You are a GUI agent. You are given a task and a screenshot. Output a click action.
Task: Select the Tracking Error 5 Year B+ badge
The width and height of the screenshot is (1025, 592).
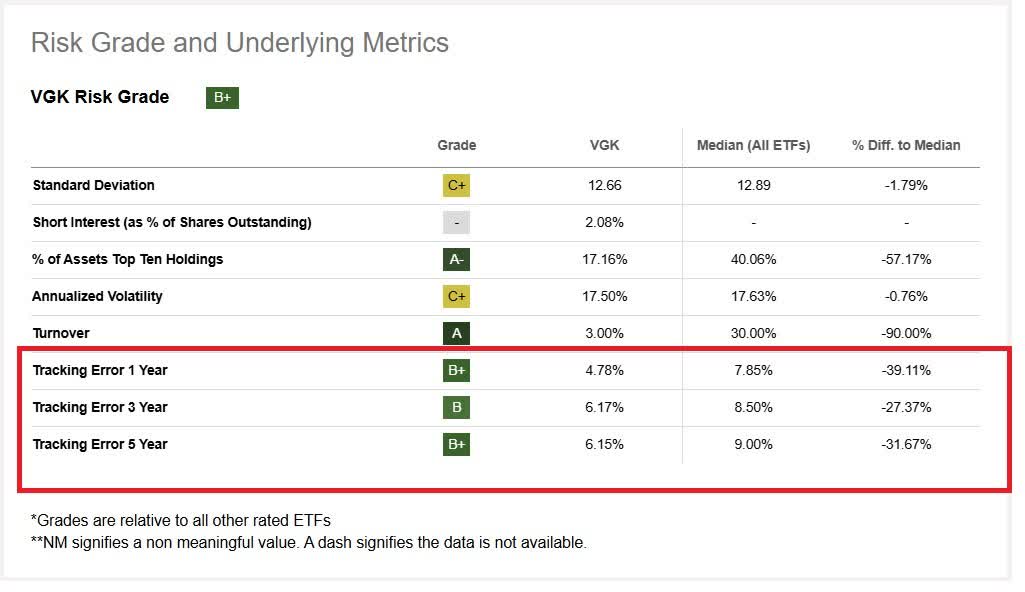coord(456,444)
